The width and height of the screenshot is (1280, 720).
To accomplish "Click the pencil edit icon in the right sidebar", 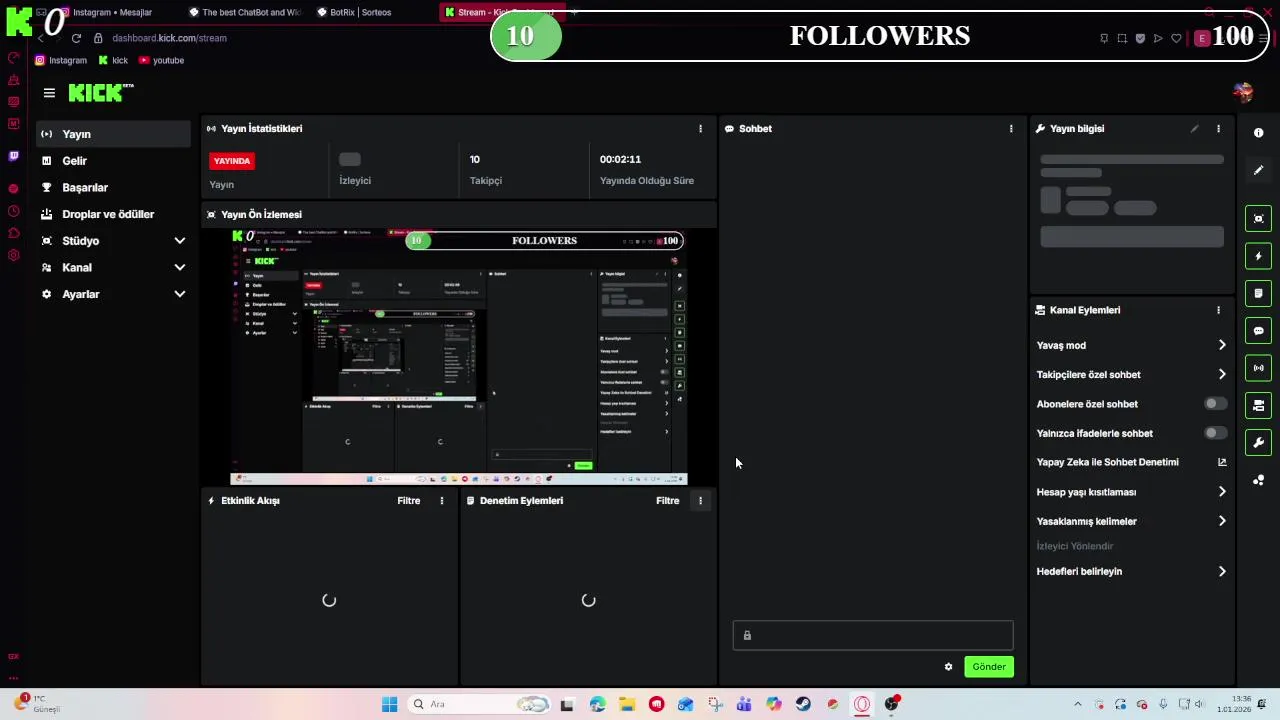I will click(1258, 170).
